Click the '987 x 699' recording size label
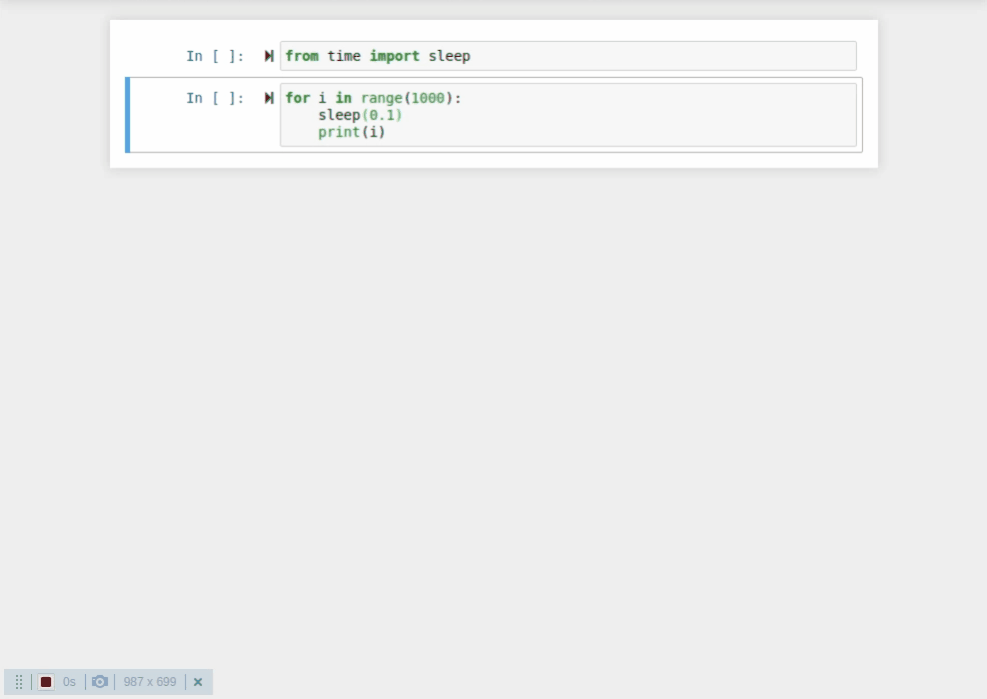Viewport: 987px width, 699px height. tap(150, 682)
